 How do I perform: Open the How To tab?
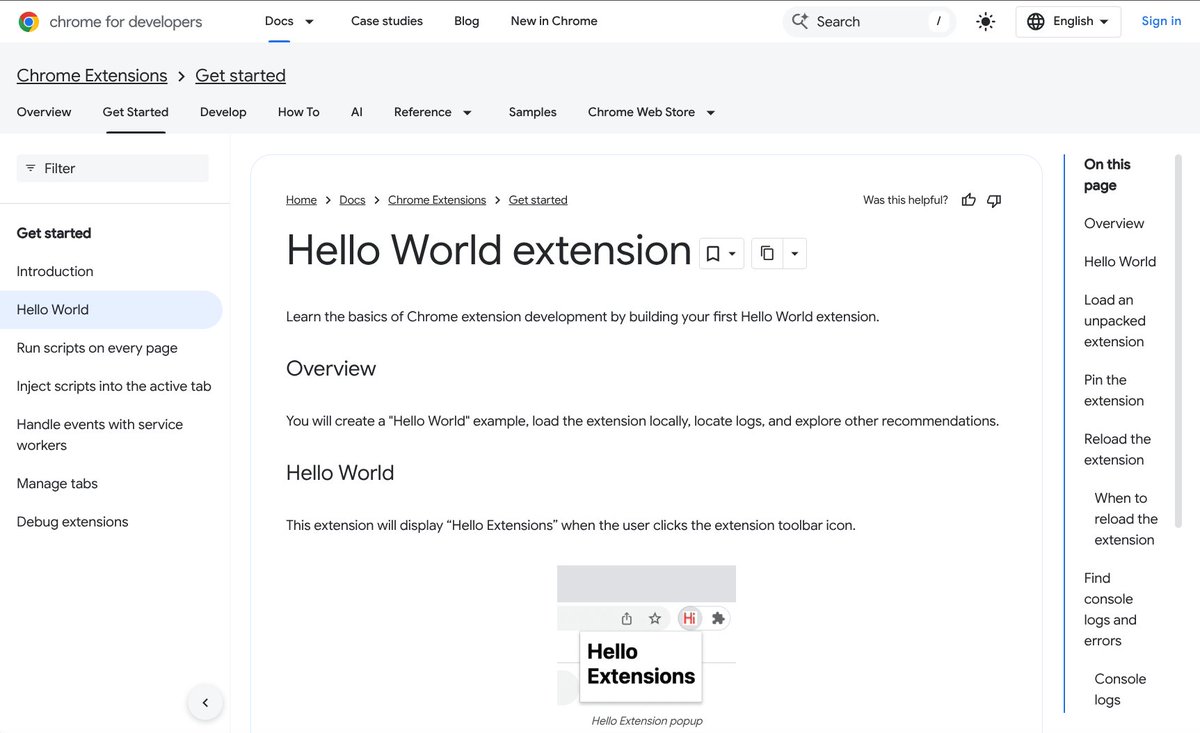(299, 112)
